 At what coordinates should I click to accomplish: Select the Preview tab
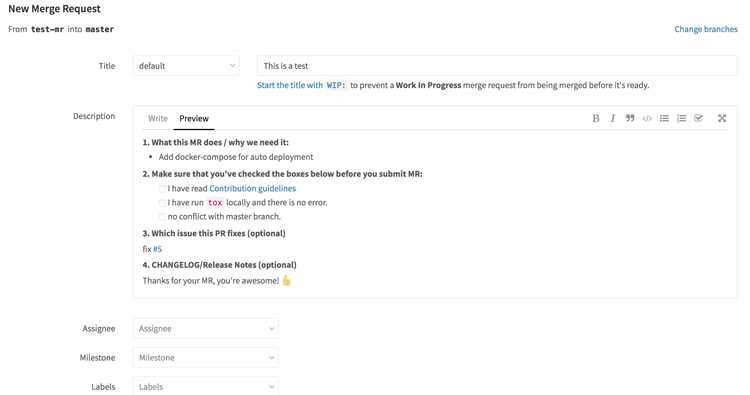pos(194,118)
